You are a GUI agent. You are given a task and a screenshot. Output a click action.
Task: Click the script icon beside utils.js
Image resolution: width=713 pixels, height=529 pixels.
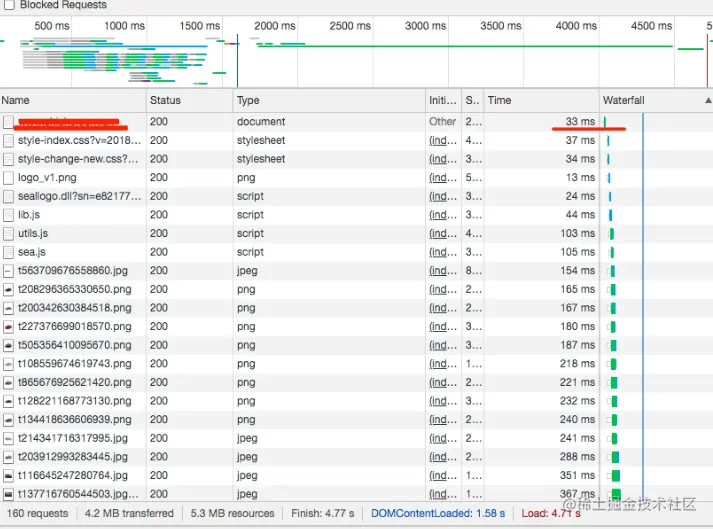coord(8,234)
